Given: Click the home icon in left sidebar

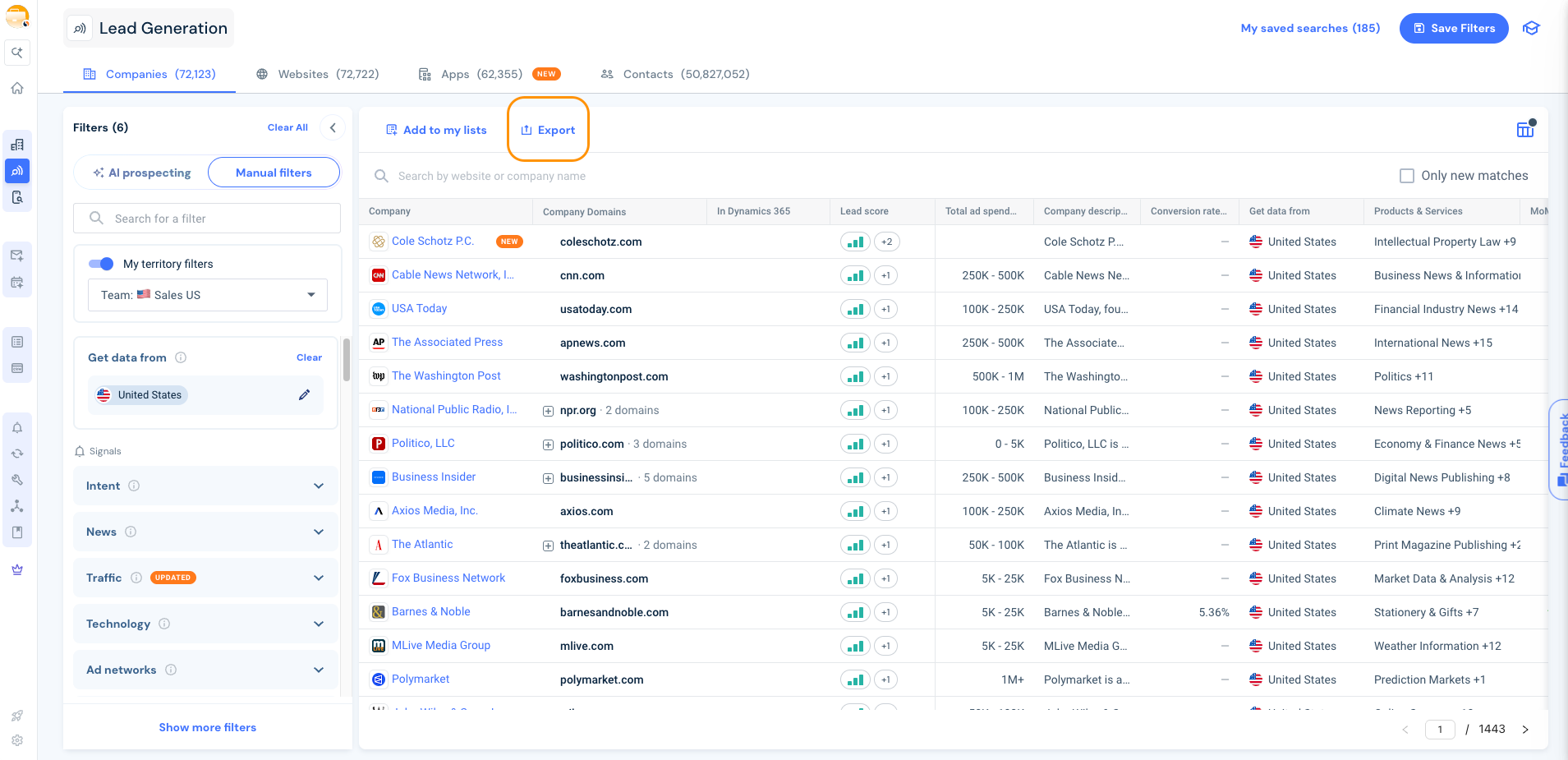Looking at the screenshot, I should click(17, 89).
